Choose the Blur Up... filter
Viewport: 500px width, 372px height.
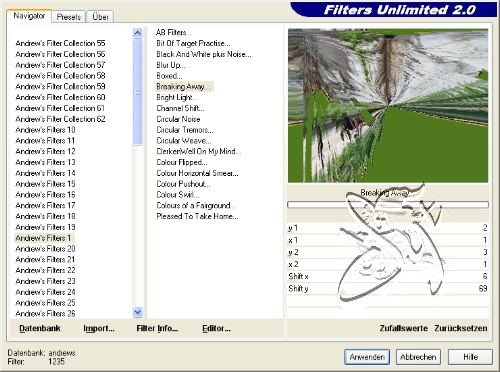171,65
